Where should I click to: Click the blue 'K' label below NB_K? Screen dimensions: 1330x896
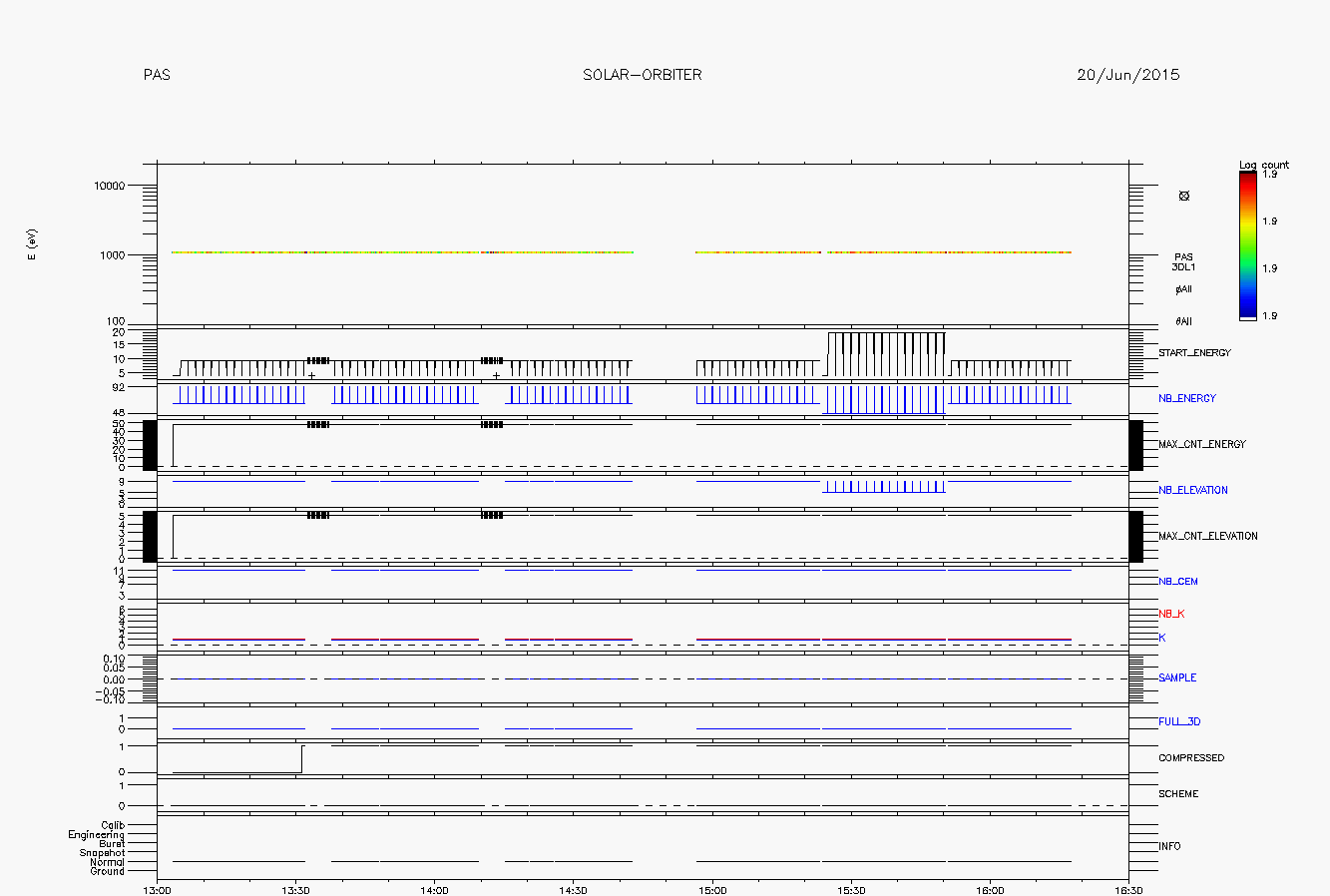pos(1161,638)
